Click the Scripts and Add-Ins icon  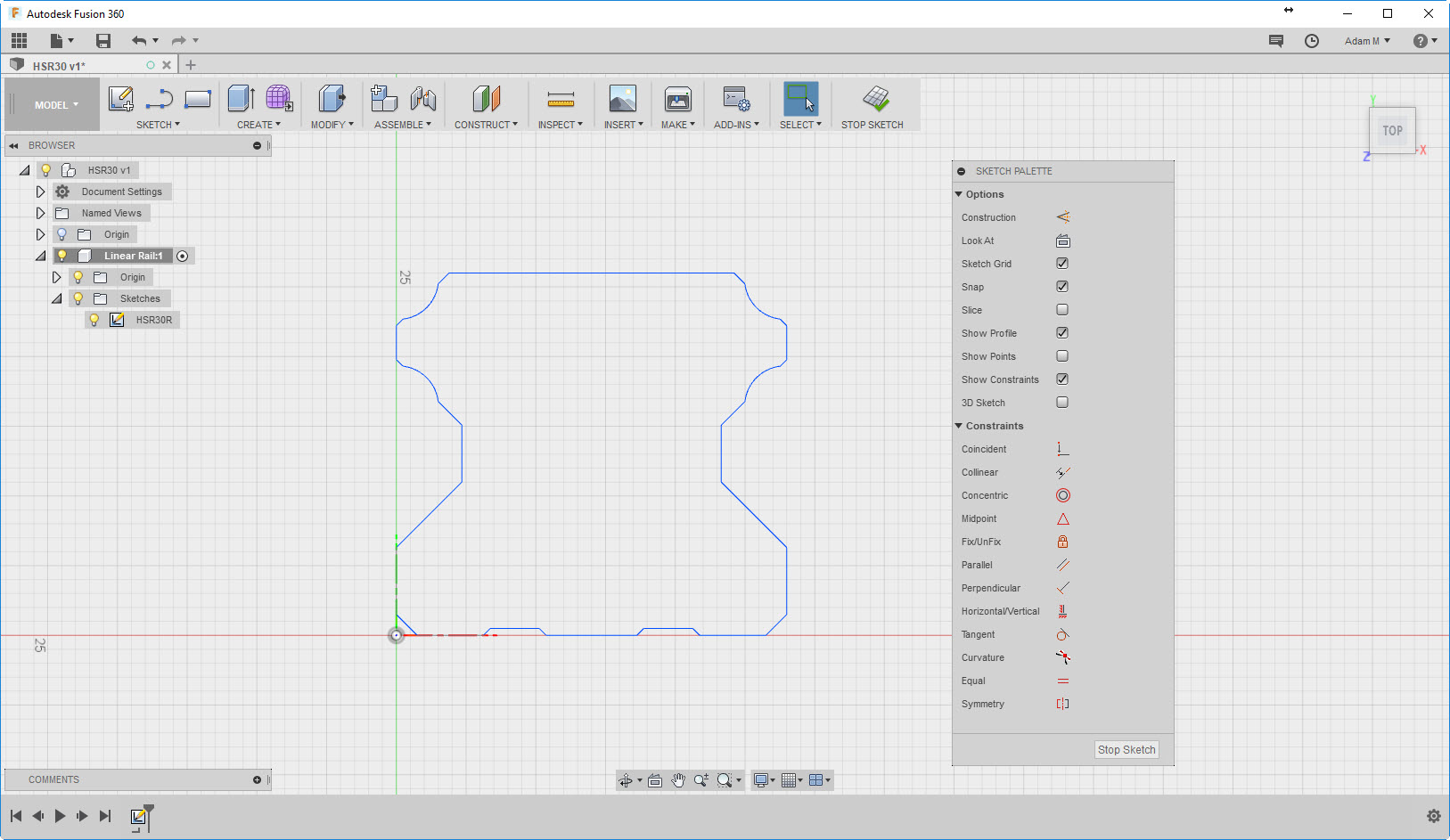click(x=736, y=99)
